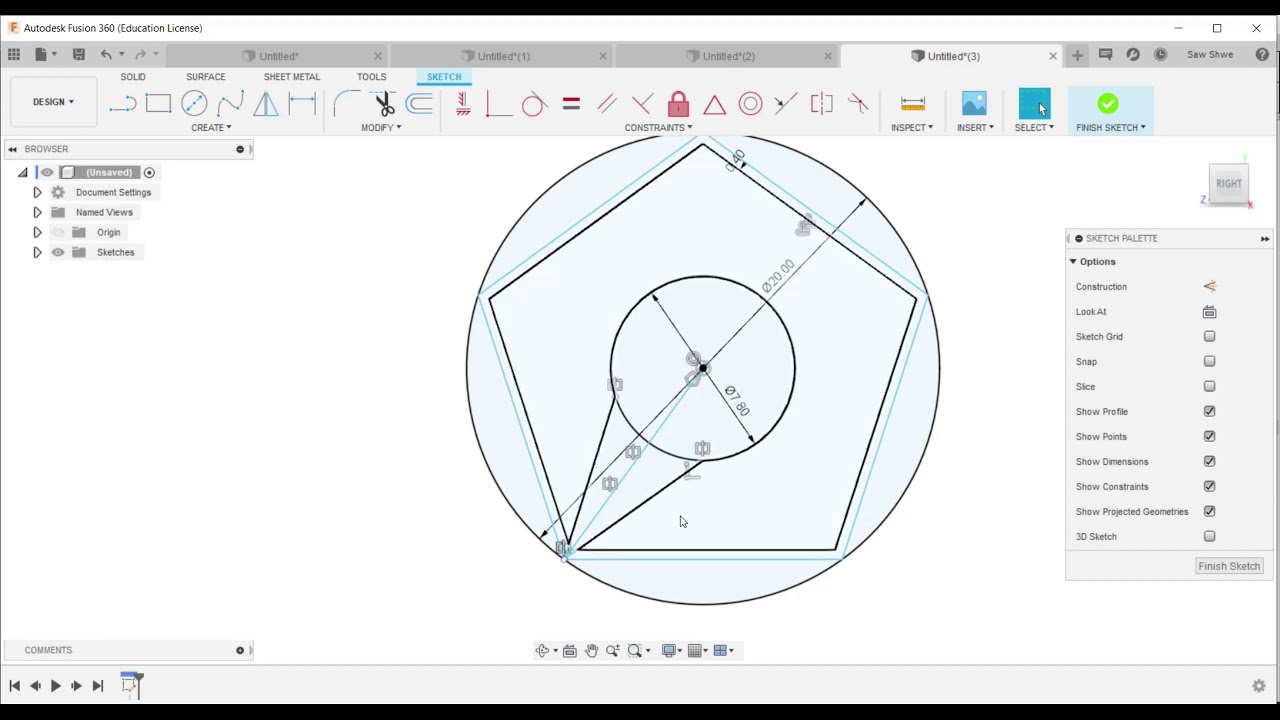The image size is (1280, 720).
Task: Switch to the Untitled*(2) document tab
Action: pyautogui.click(x=728, y=56)
